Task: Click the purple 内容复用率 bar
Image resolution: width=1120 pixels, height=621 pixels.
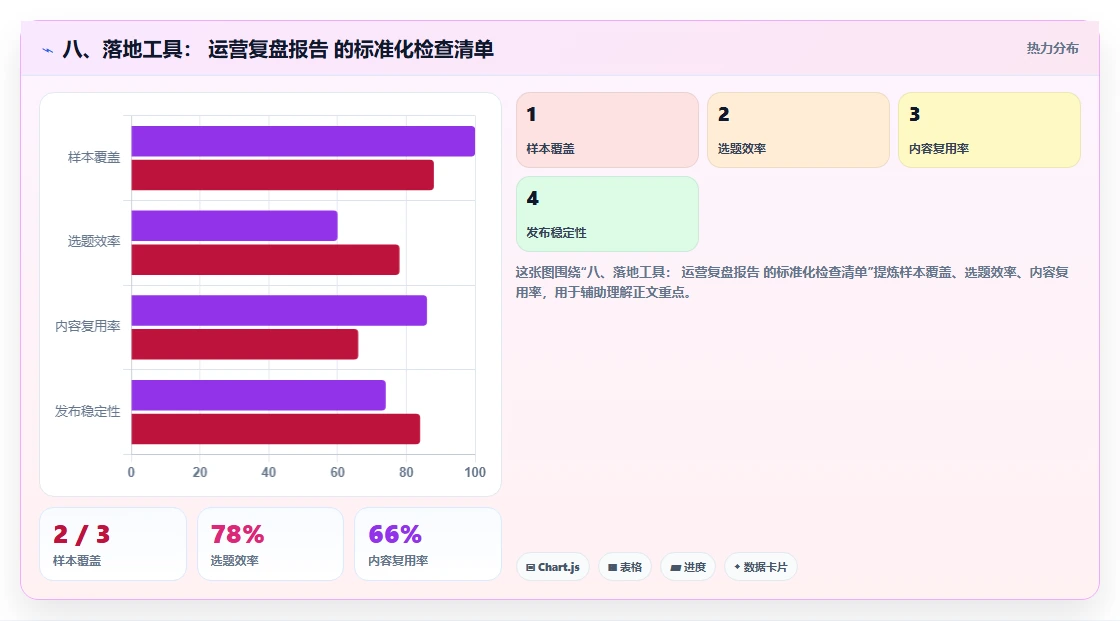Action: pos(279,310)
